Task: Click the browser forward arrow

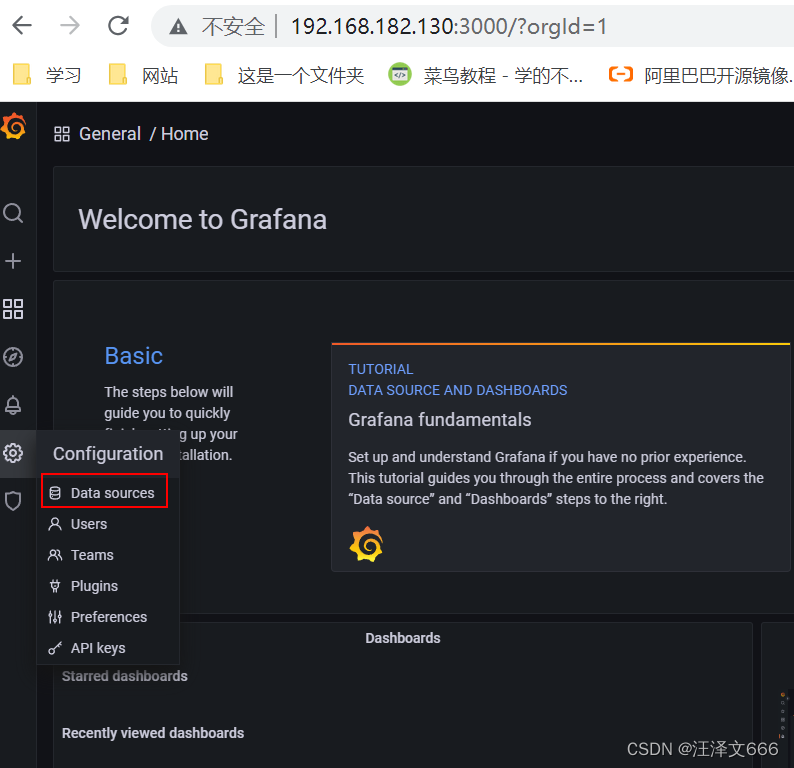Action: coord(70,25)
